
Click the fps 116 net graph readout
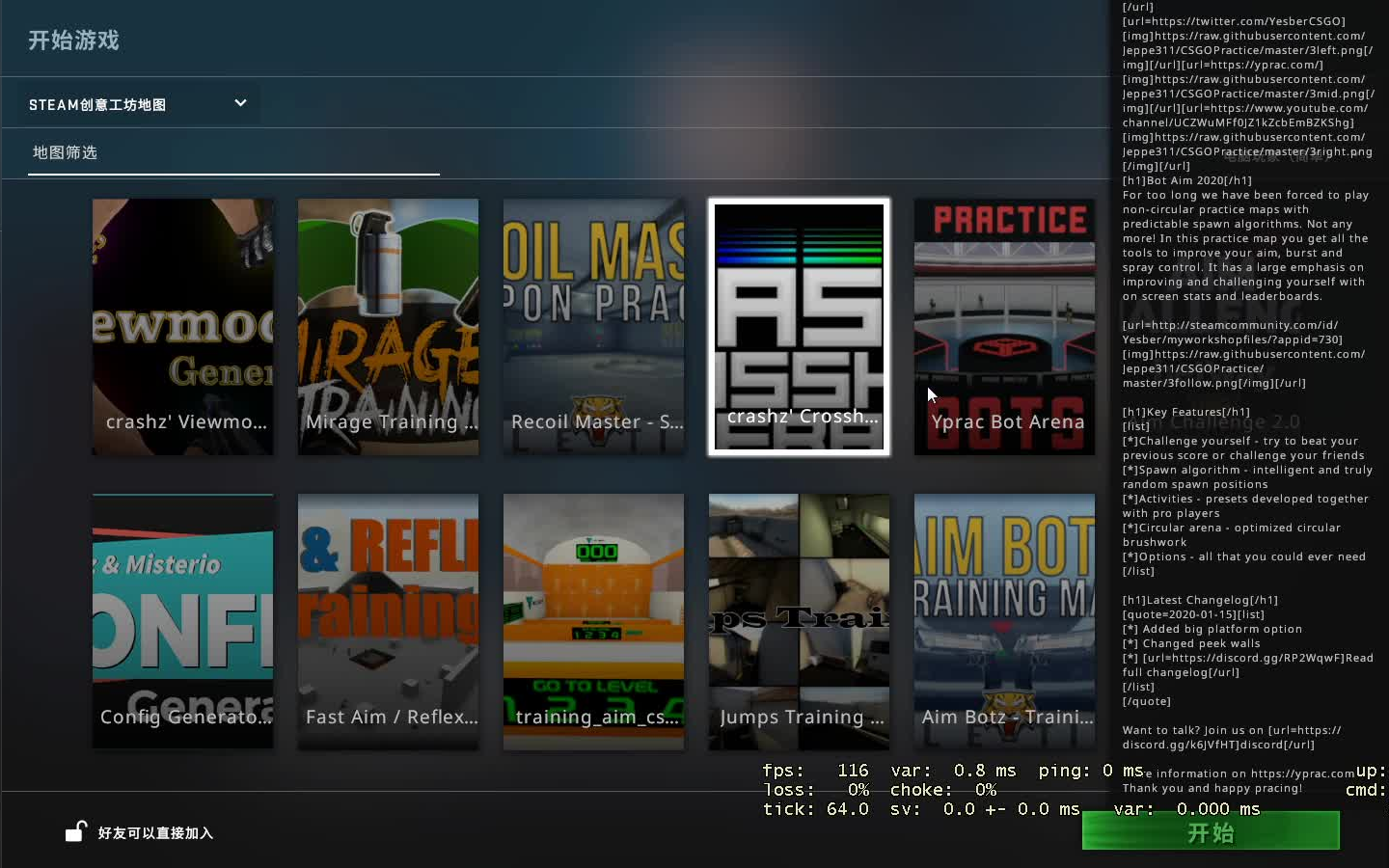coord(815,771)
